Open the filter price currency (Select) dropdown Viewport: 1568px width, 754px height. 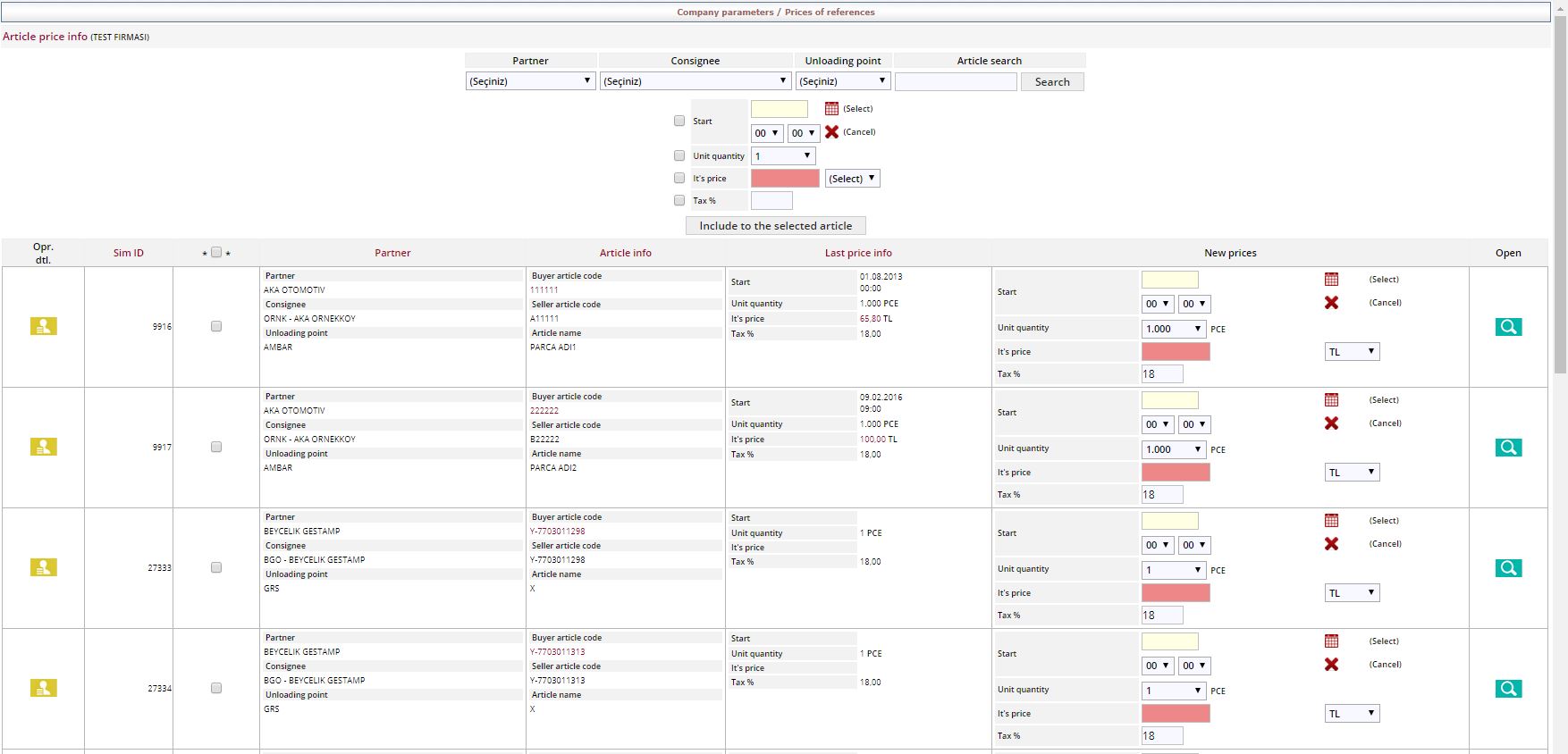(852, 179)
